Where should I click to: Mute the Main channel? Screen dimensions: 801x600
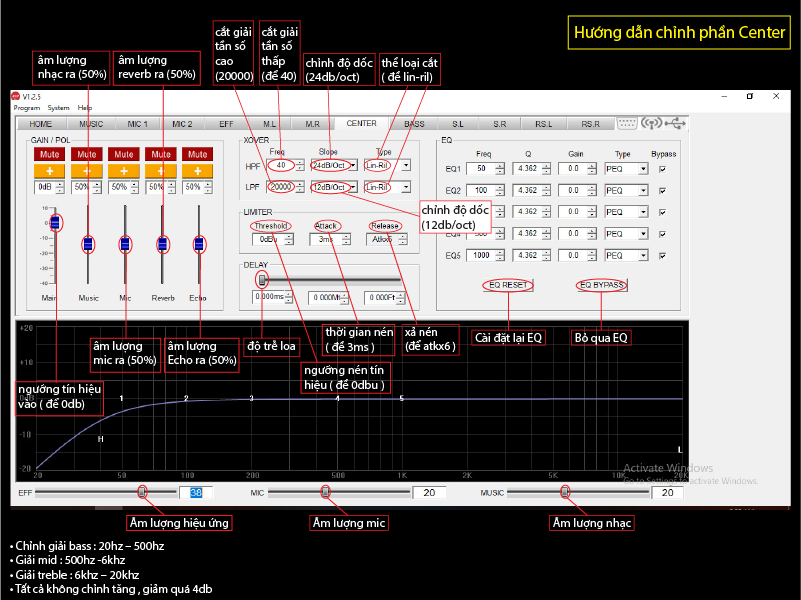click(50, 154)
